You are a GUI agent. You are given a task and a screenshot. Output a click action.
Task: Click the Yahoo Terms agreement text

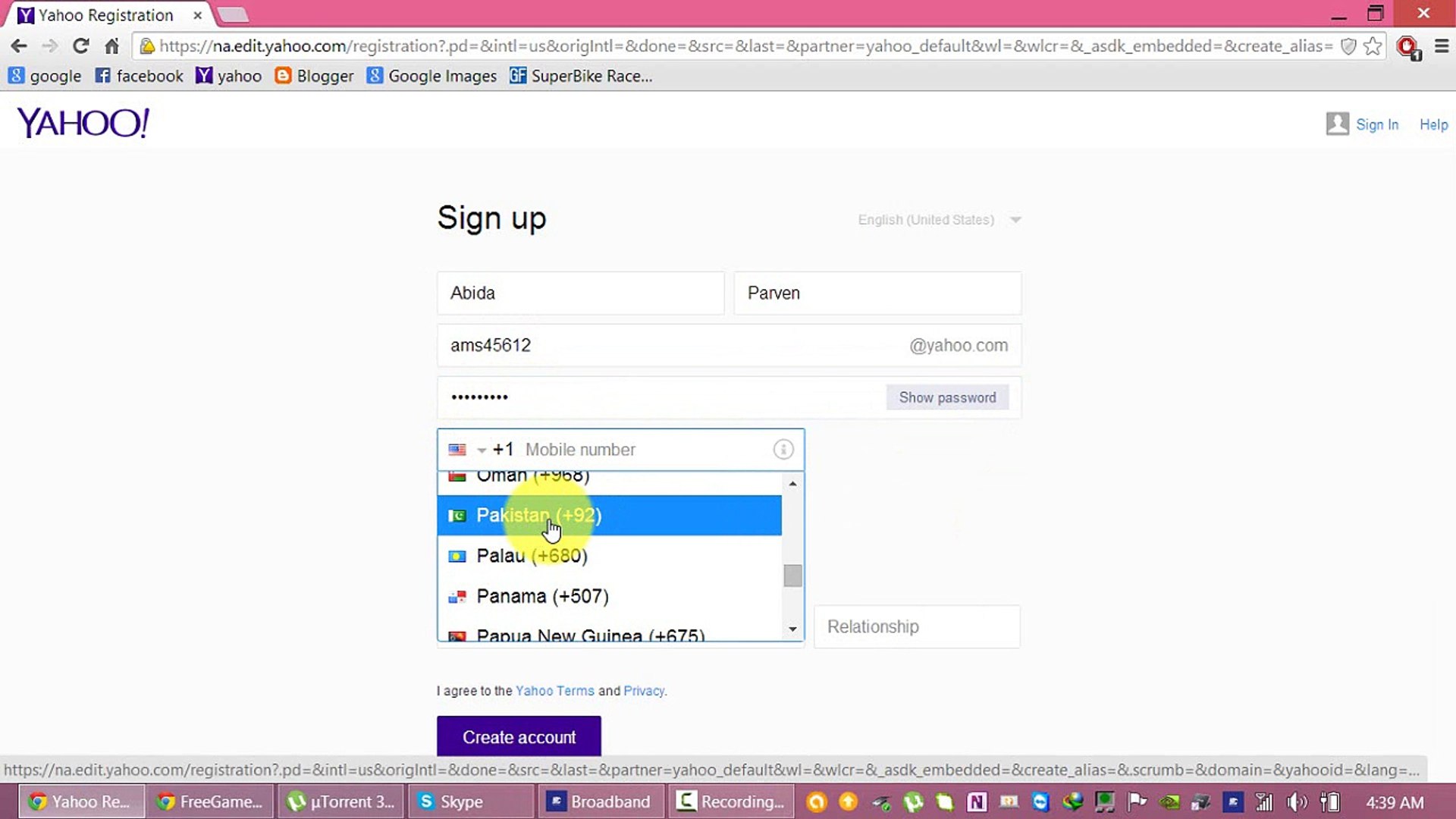(x=554, y=691)
